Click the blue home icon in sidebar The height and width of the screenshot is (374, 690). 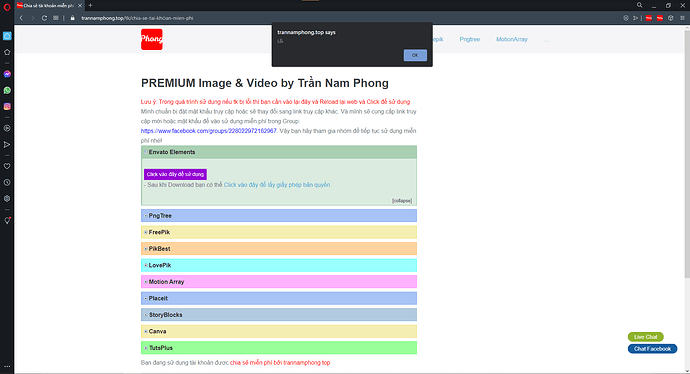click(x=7, y=36)
